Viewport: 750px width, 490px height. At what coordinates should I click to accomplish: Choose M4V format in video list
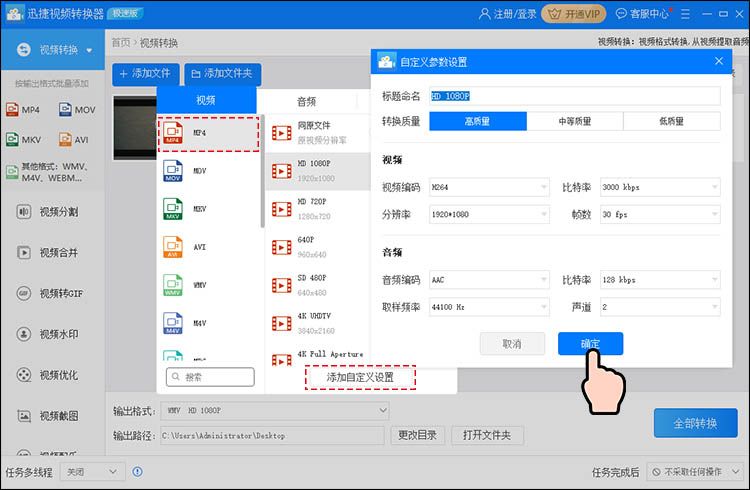tap(209, 323)
